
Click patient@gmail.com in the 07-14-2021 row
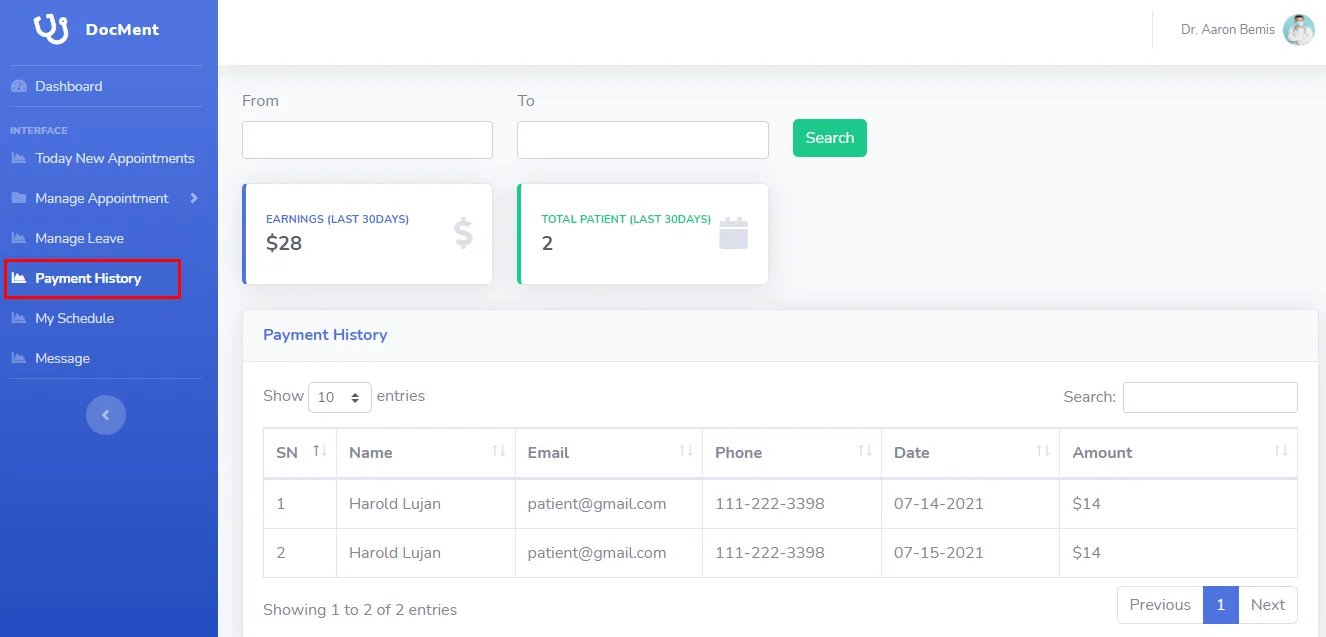[597, 504]
